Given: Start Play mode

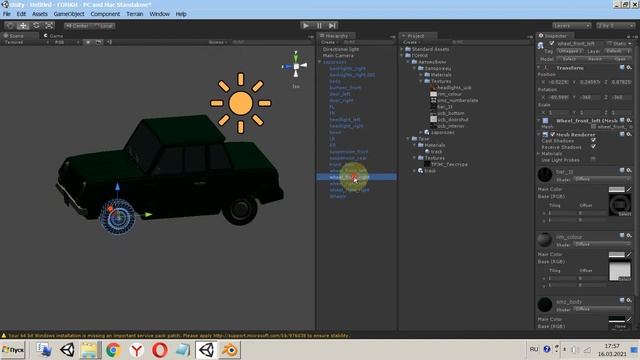Looking at the screenshot, I should coord(306,26).
